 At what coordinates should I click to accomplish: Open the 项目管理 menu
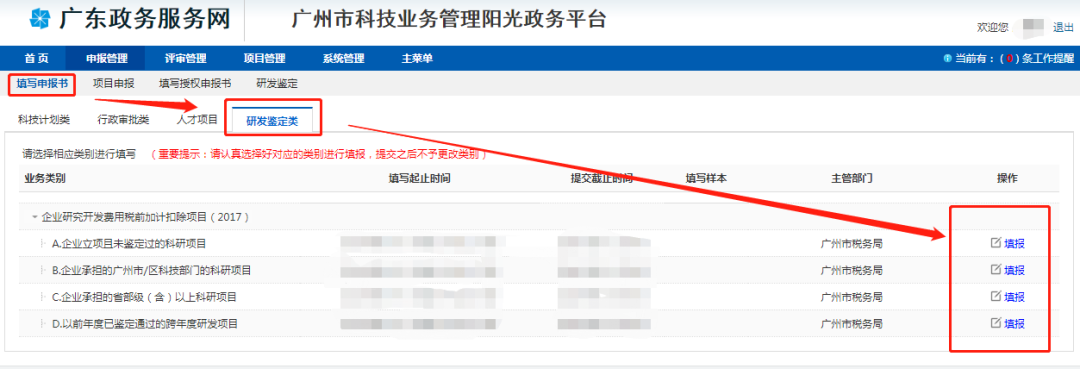[264, 59]
